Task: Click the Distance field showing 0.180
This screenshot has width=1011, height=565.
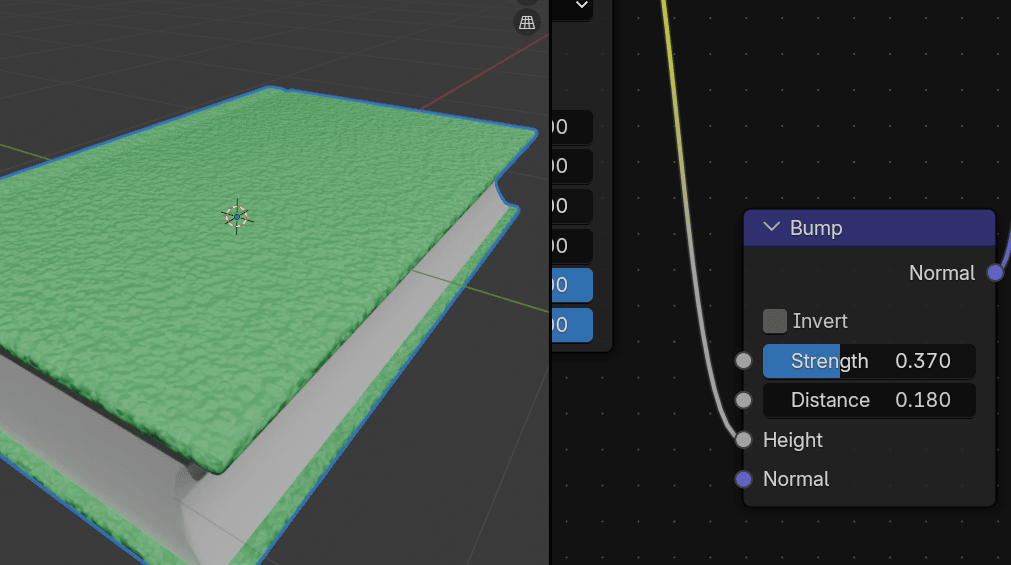Action: point(868,400)
